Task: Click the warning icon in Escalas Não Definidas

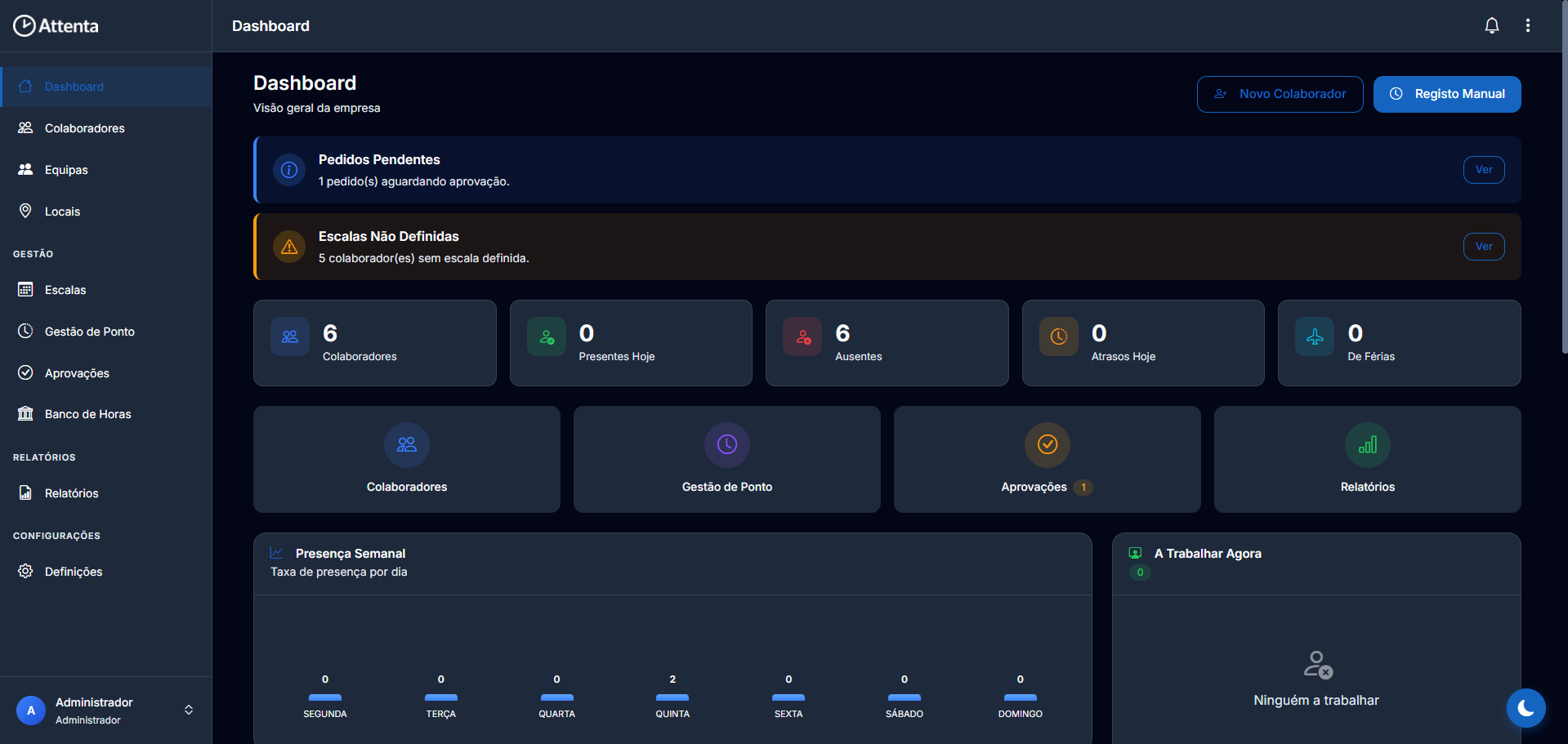Action: click(289, 247)
